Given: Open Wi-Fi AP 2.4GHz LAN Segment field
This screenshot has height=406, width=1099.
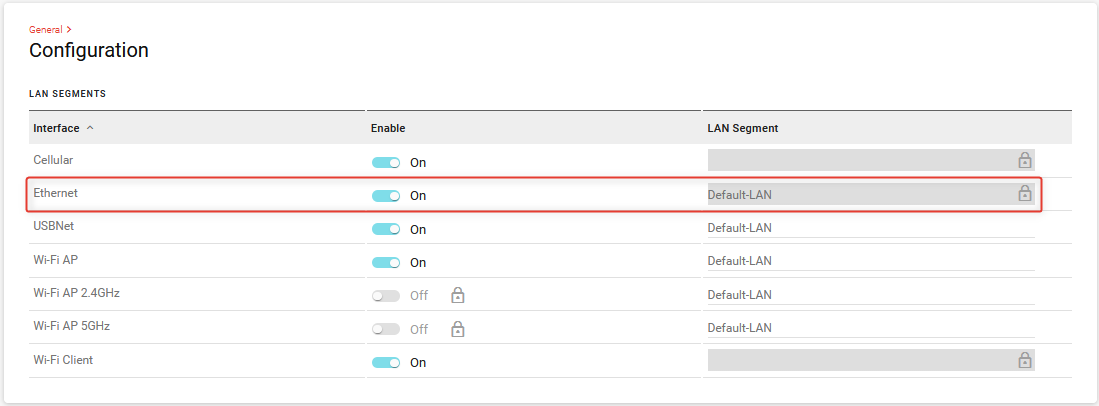Looking at the screenshot, I should pyautogui.click(x=870, y=295).
